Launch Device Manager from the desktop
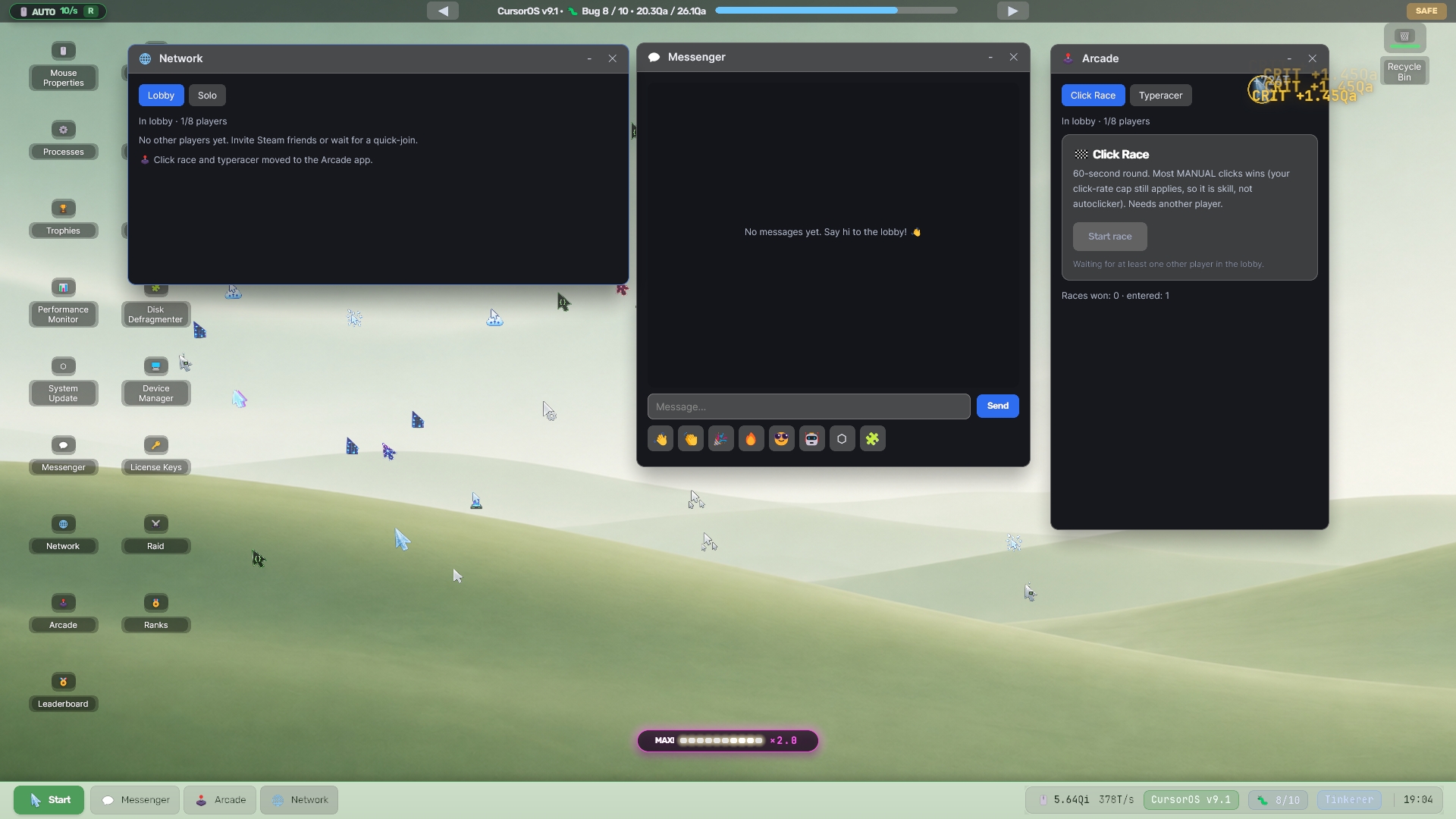Screen dimensions: 1456x819 (x=156, y=381)
